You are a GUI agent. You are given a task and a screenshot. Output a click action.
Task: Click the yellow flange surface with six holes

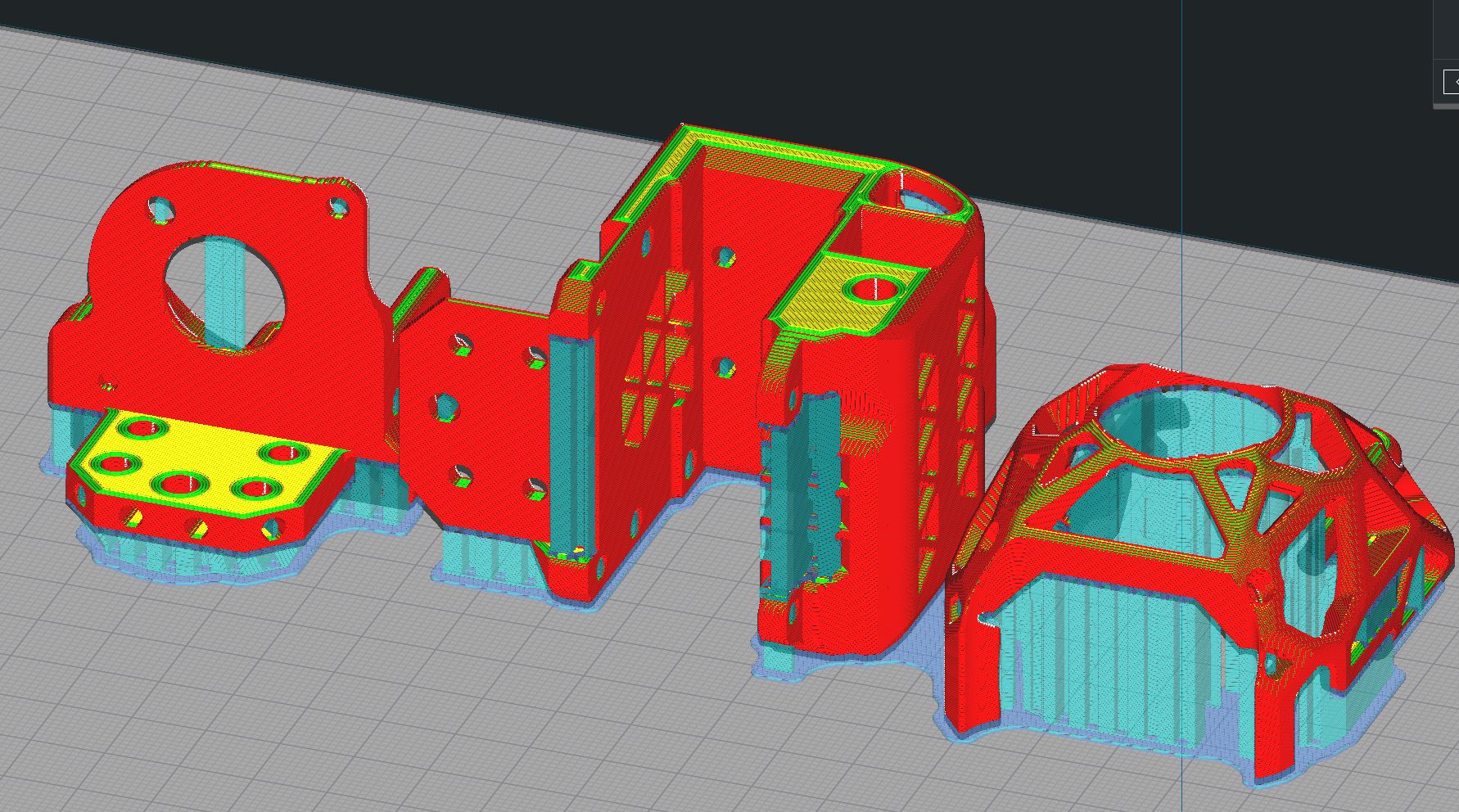[210, 463]
